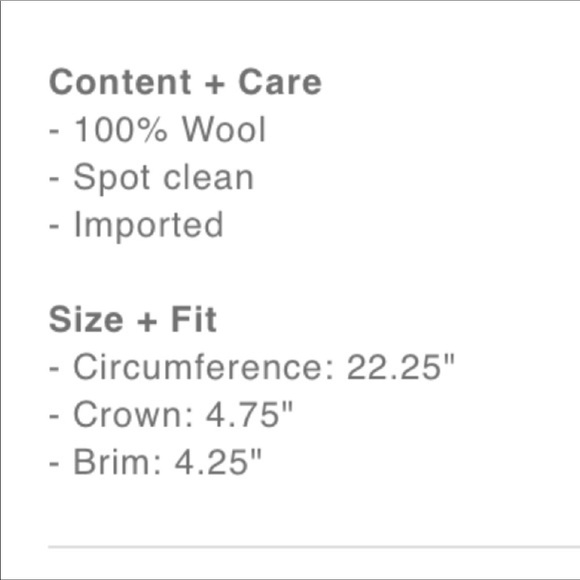
Task: Select the Circumference measurement line
Action: 252,367
